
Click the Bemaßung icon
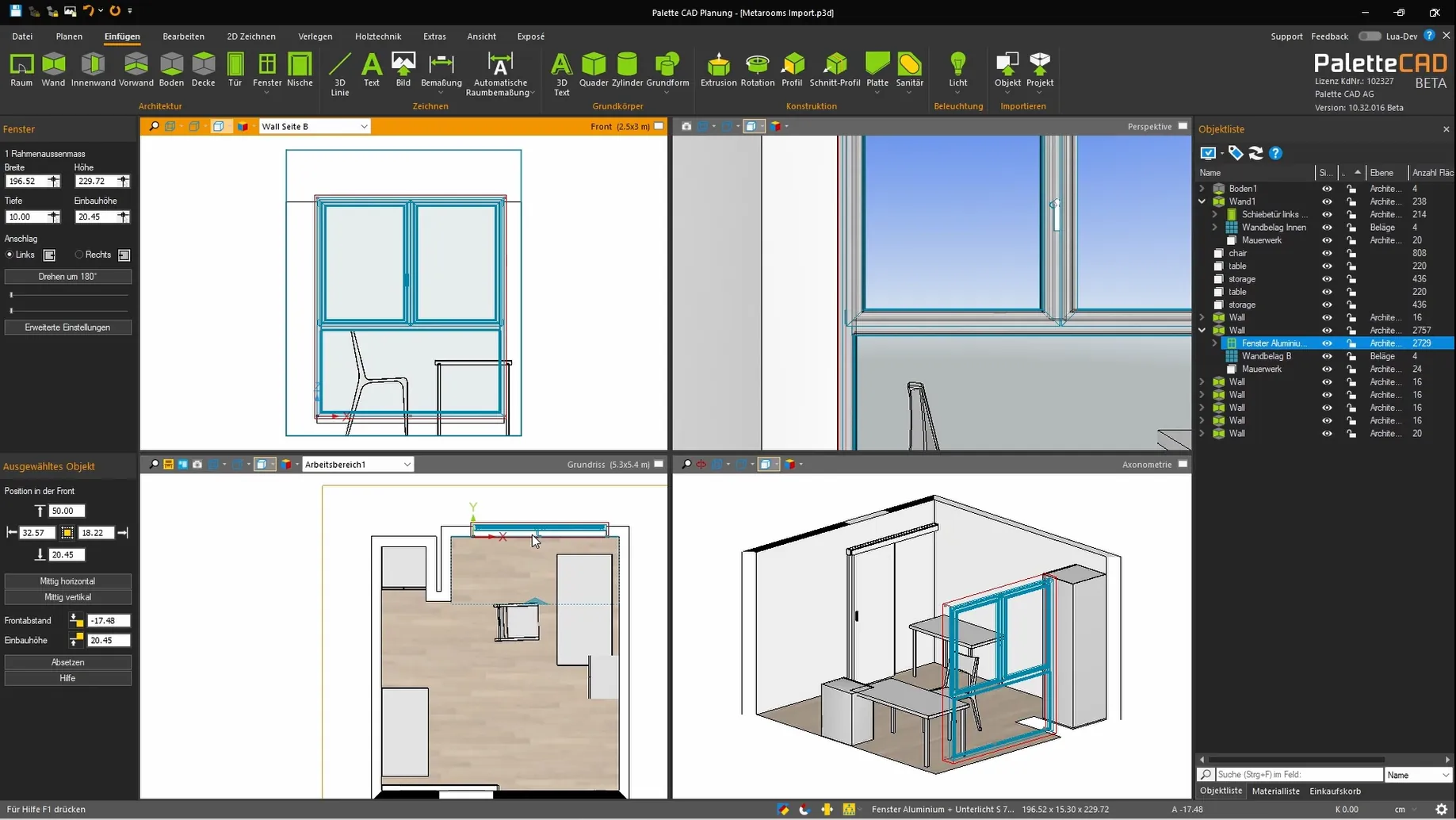coord(441,67)
